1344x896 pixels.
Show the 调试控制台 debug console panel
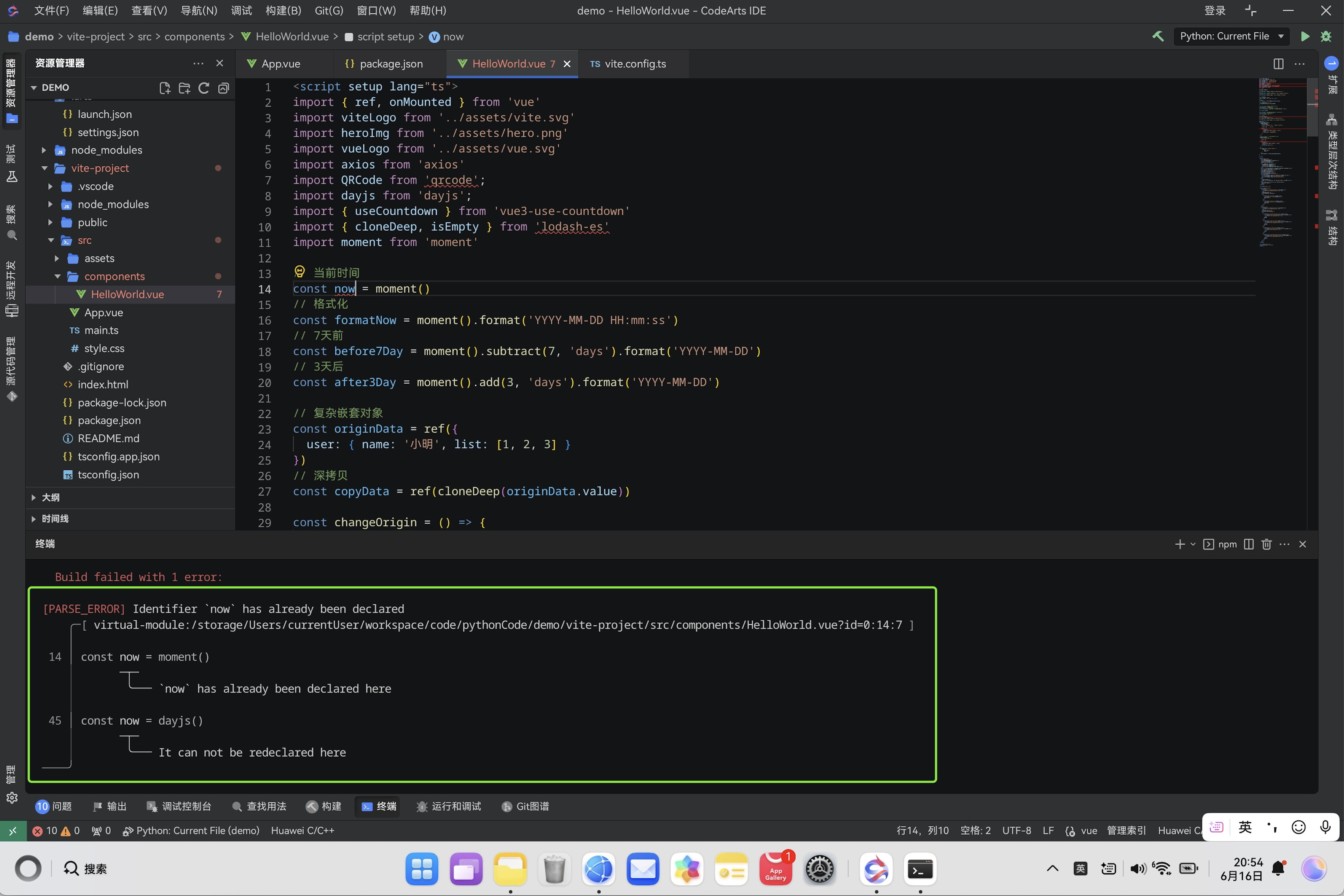pos(179,806)
